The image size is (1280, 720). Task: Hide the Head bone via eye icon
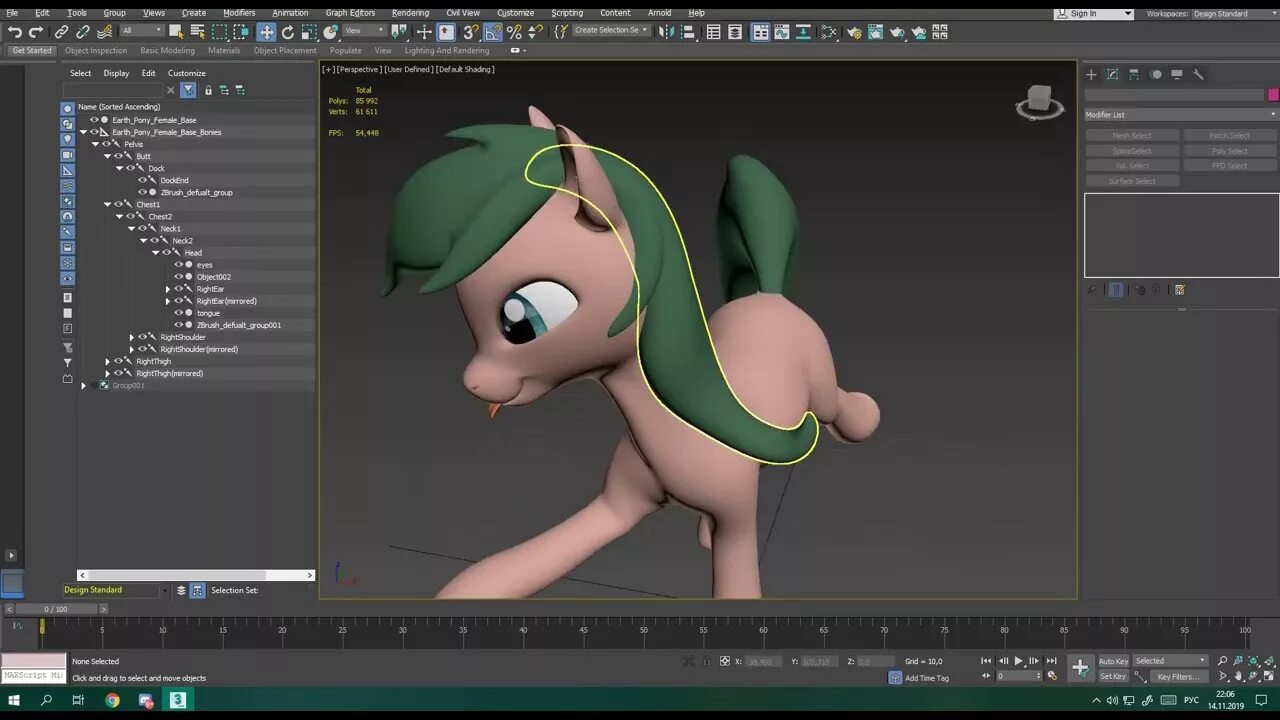[x=166, y=253]
